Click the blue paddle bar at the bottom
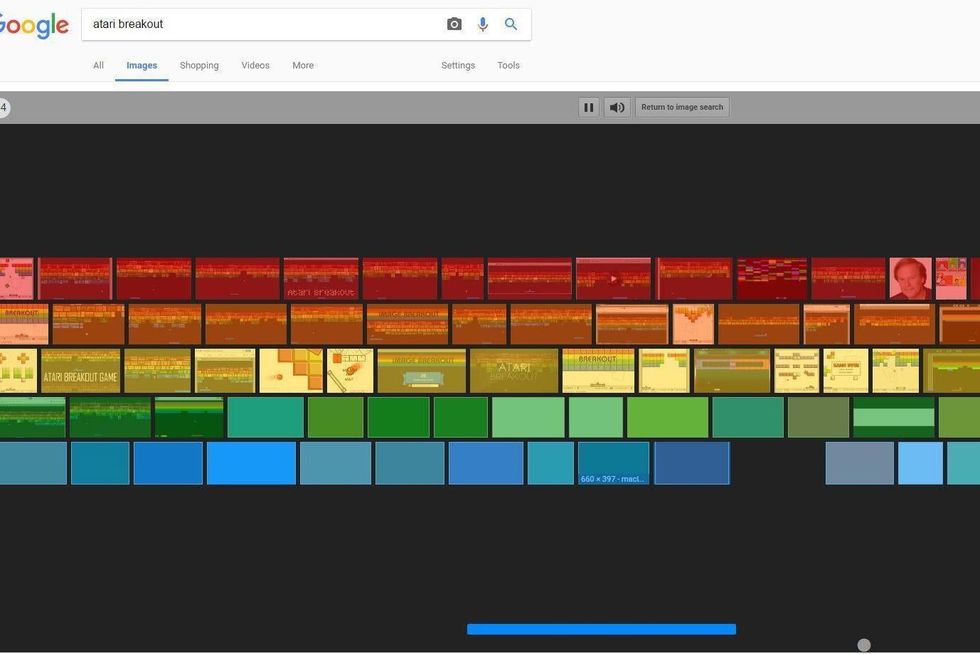The width and height of the screenshot is (980, 654). click(601, 629)
